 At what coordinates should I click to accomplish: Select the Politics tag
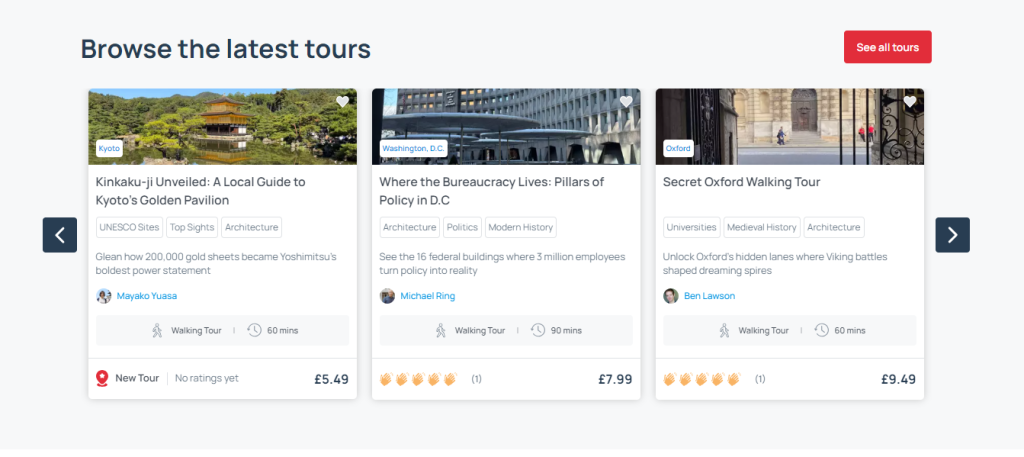[462, 228]
